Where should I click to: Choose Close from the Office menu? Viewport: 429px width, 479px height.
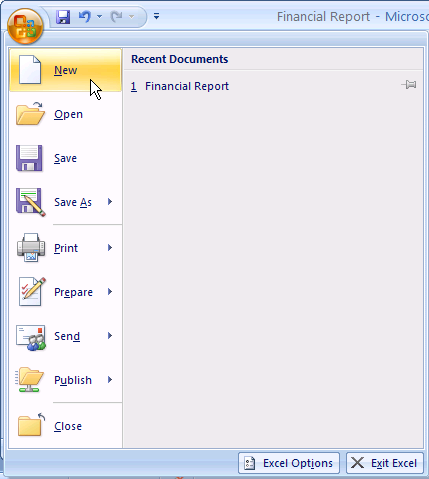coord(65,426)
